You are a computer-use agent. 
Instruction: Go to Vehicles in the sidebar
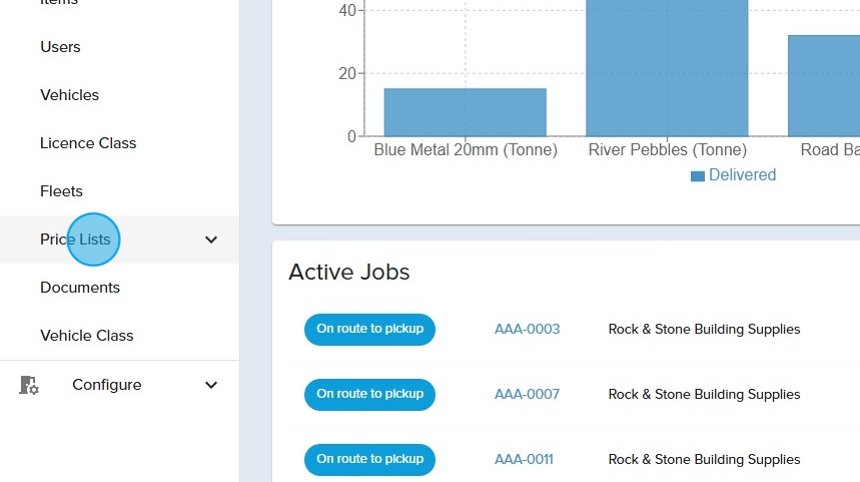(69, 95)
